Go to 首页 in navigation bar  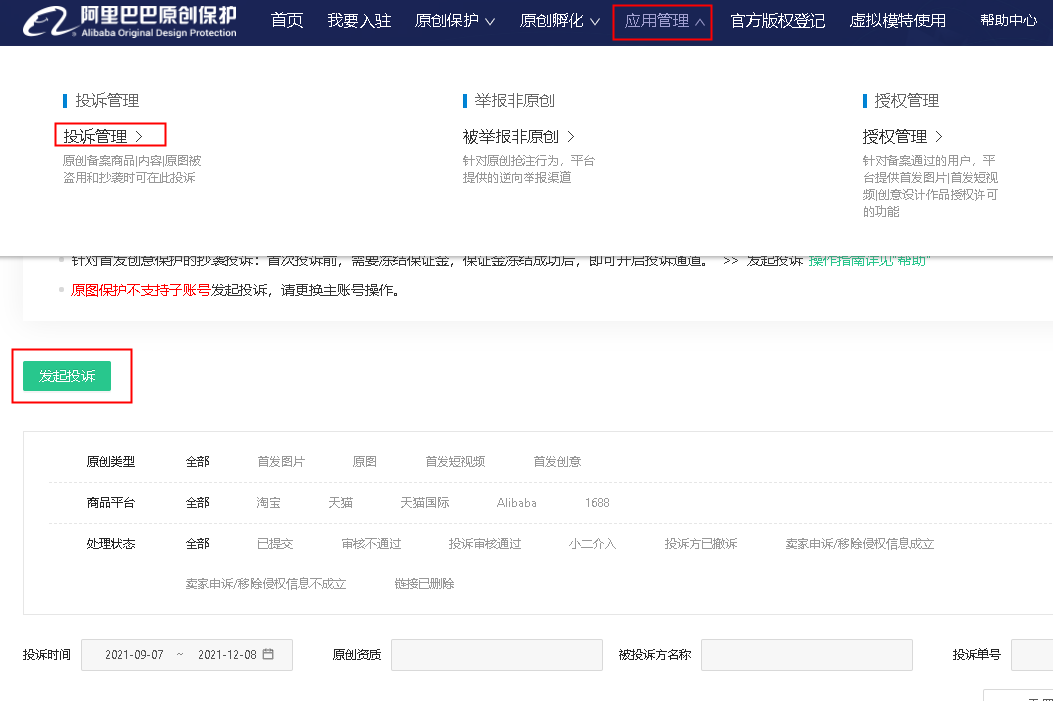point(287,21)
